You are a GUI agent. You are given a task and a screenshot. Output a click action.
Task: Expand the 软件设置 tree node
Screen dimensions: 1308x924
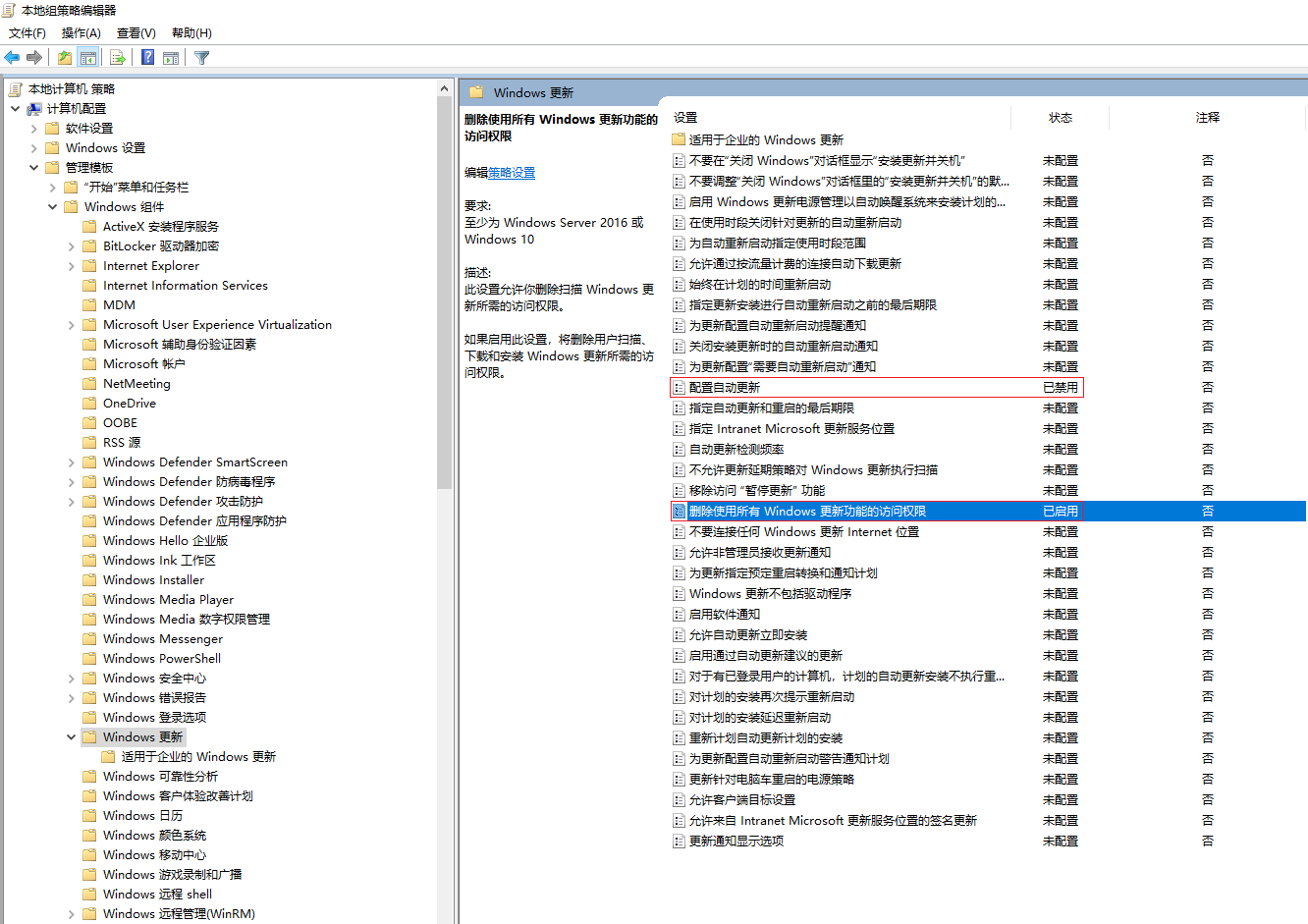pos(33,129)
